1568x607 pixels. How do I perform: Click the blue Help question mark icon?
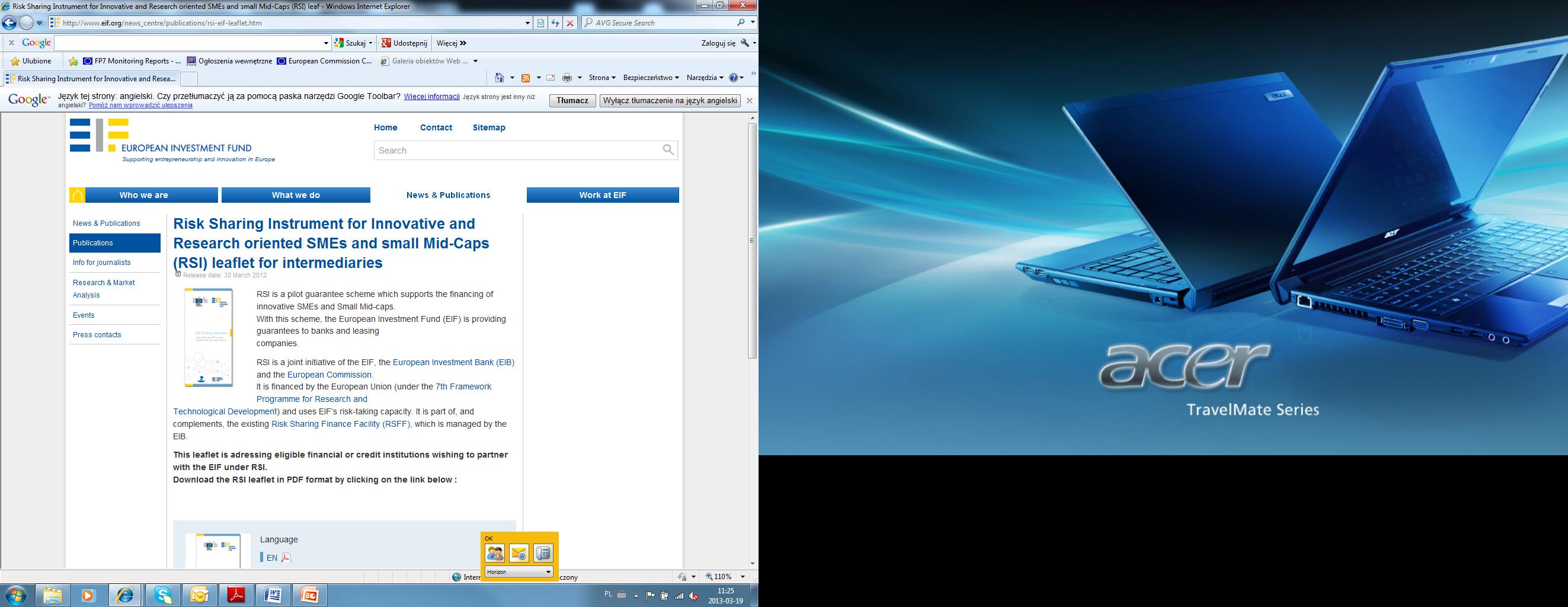pos(733,77)
